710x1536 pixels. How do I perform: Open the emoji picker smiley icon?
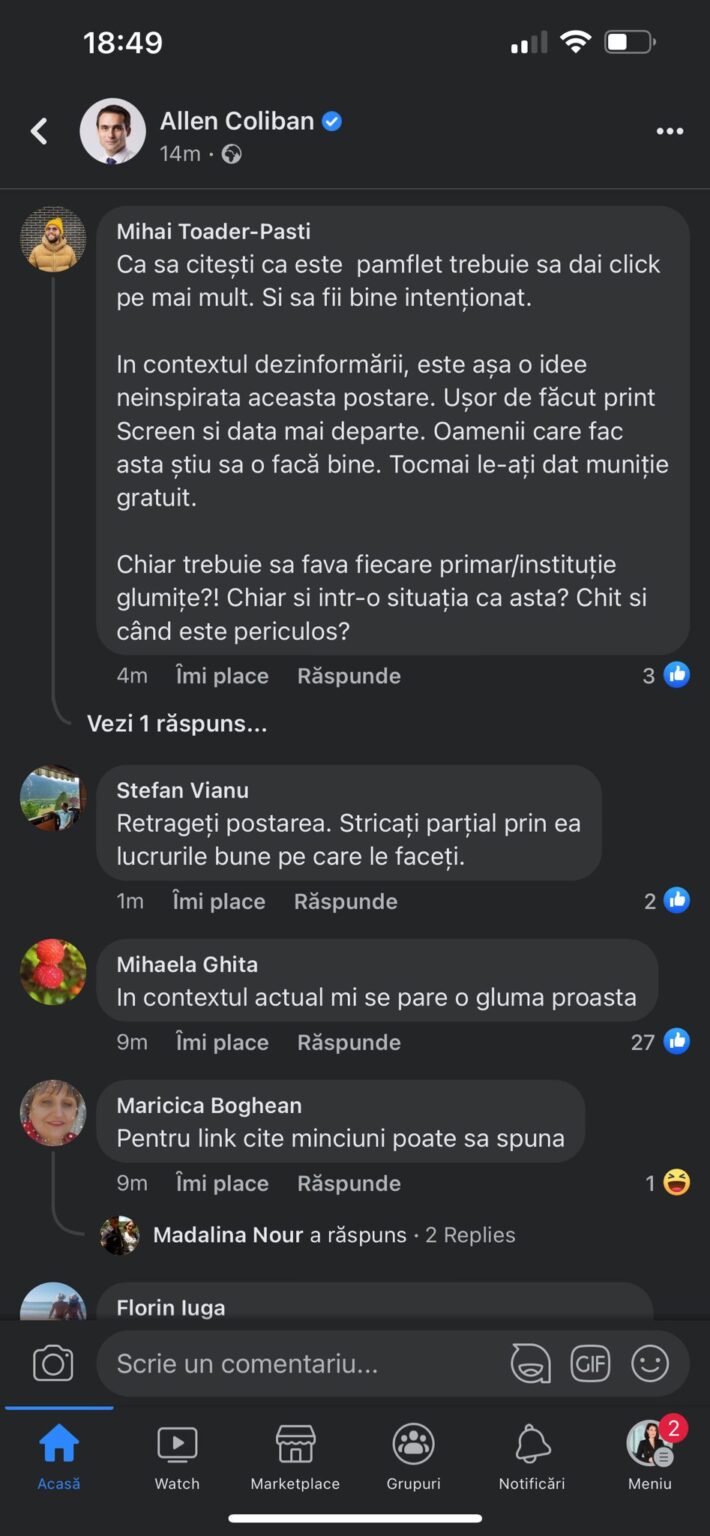(x=650, y=1363)
